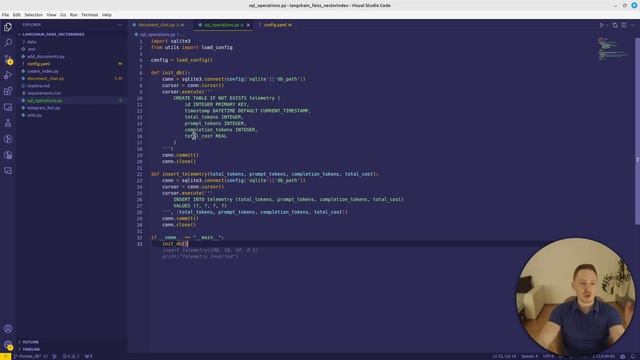The image size is (640, 360).
Task: Open notifications bell in status bar
Action: click(633, 356)
